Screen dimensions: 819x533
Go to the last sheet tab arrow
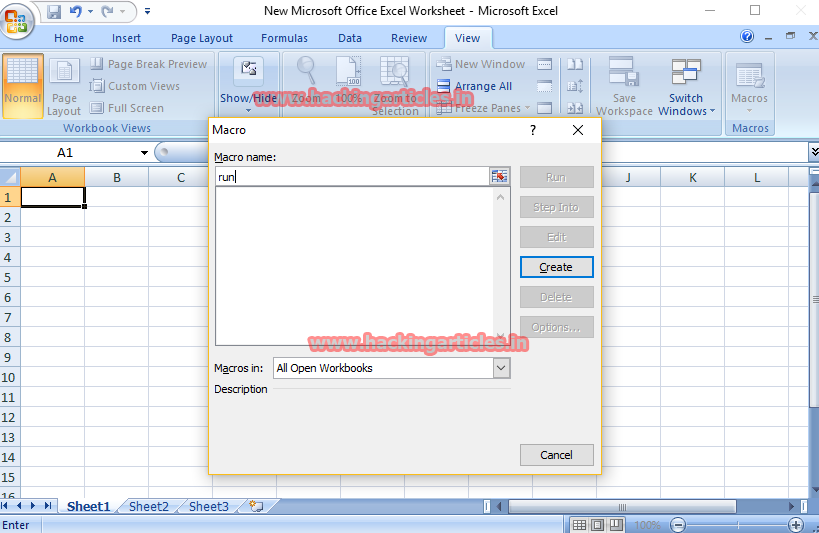point(48,506)
